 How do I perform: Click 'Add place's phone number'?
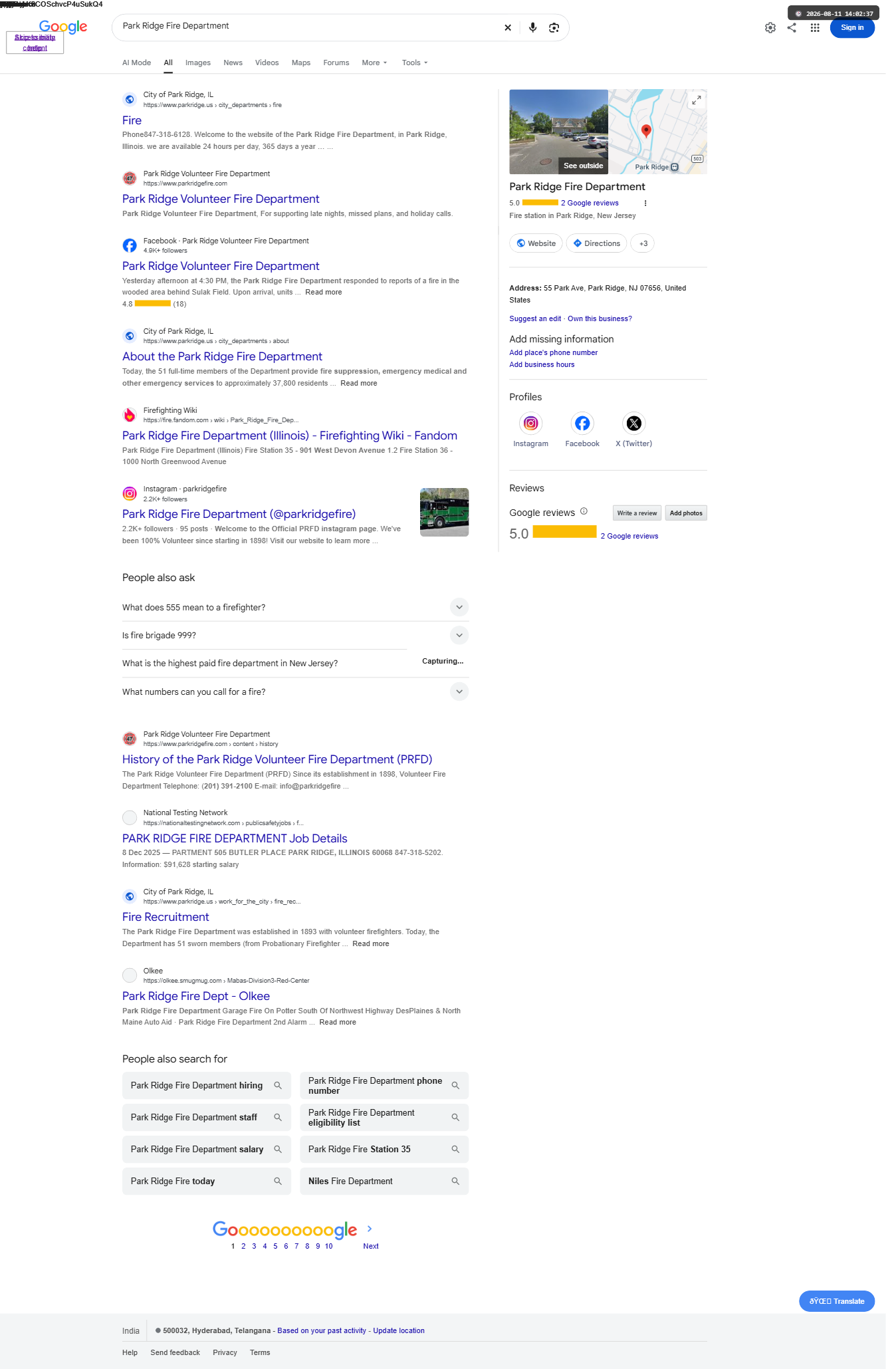click(x=553, y=353)
